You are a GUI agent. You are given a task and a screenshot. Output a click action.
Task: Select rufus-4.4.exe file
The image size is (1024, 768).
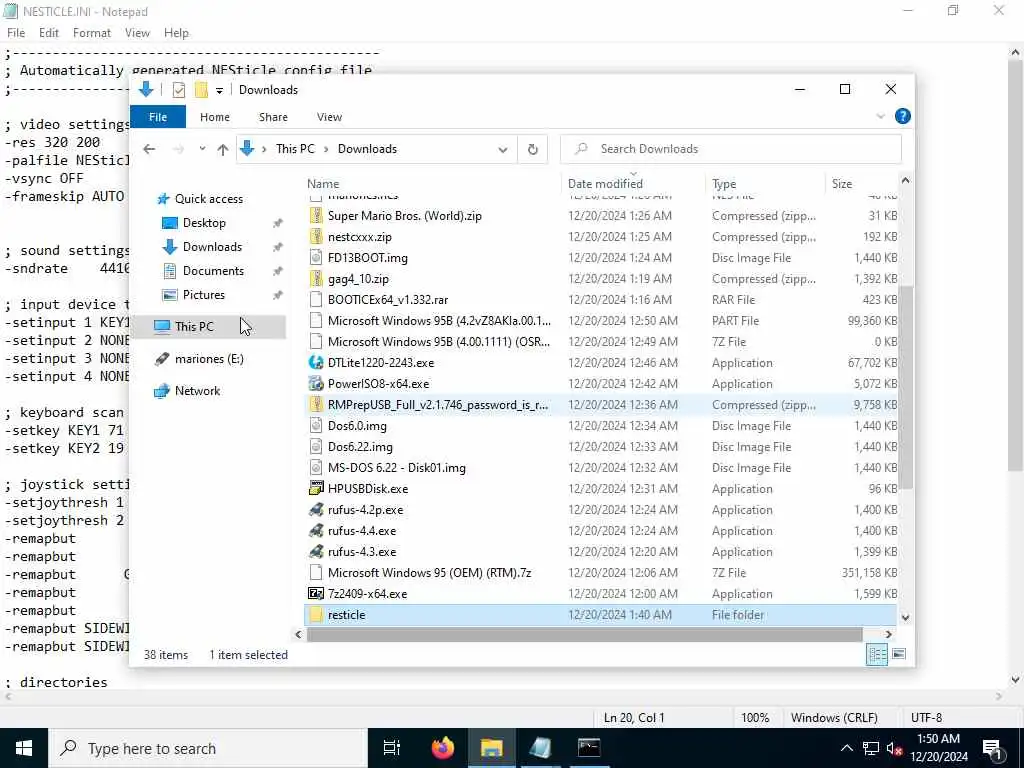point(362,531)
